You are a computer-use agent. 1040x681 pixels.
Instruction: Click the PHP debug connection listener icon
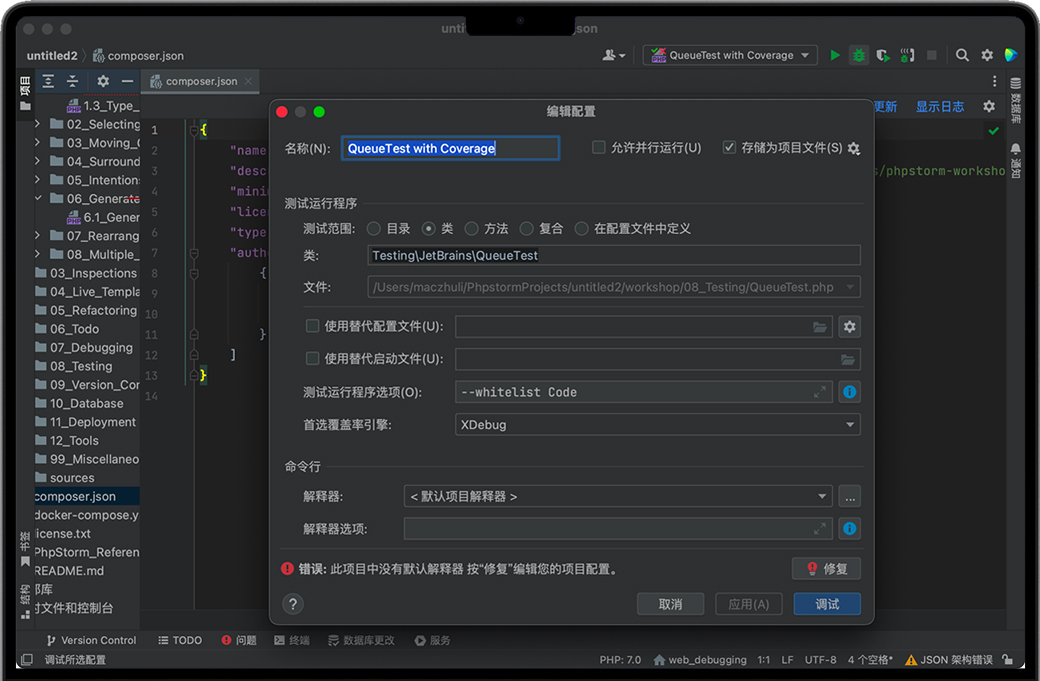click(907, 56)
